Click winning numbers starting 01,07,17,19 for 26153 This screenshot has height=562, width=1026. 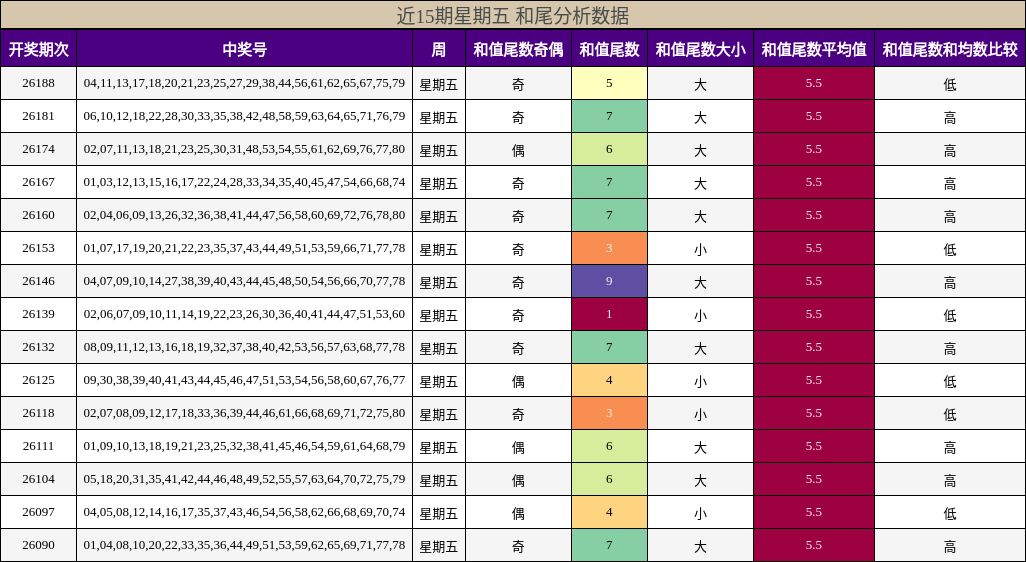245,248
